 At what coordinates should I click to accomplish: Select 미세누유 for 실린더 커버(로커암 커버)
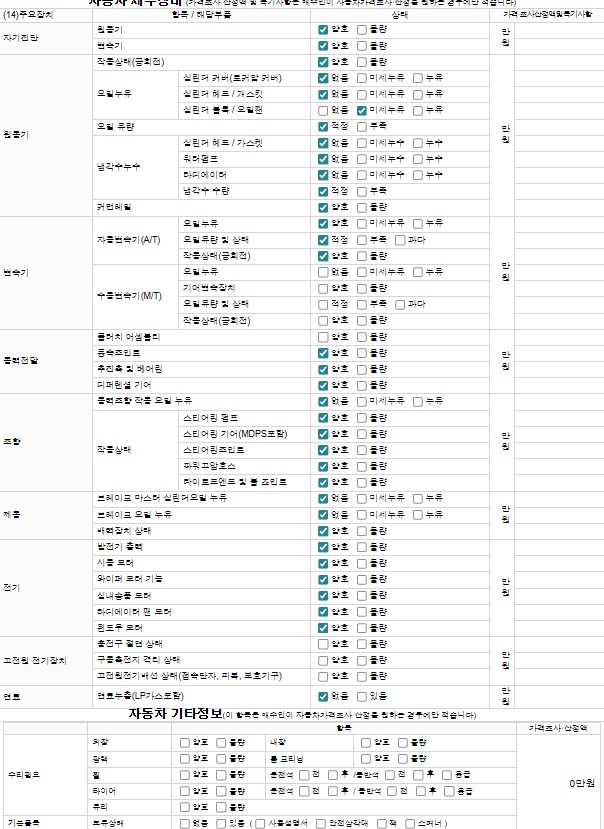[362, 78]
